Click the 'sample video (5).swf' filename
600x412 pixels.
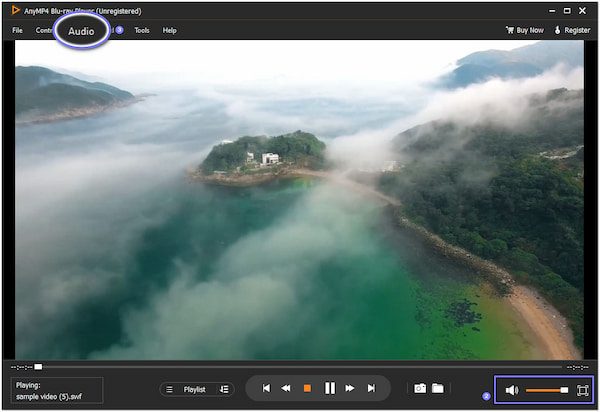point(49,397)
